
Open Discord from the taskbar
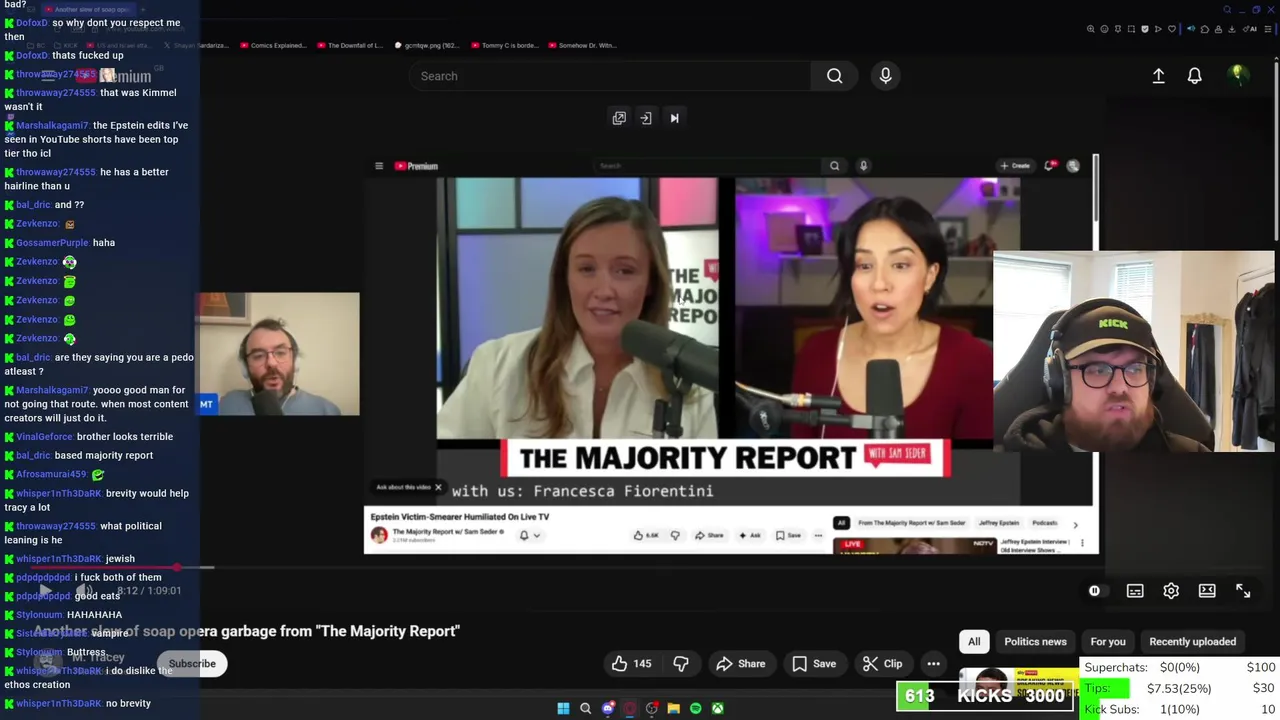(x=608, y=708)
